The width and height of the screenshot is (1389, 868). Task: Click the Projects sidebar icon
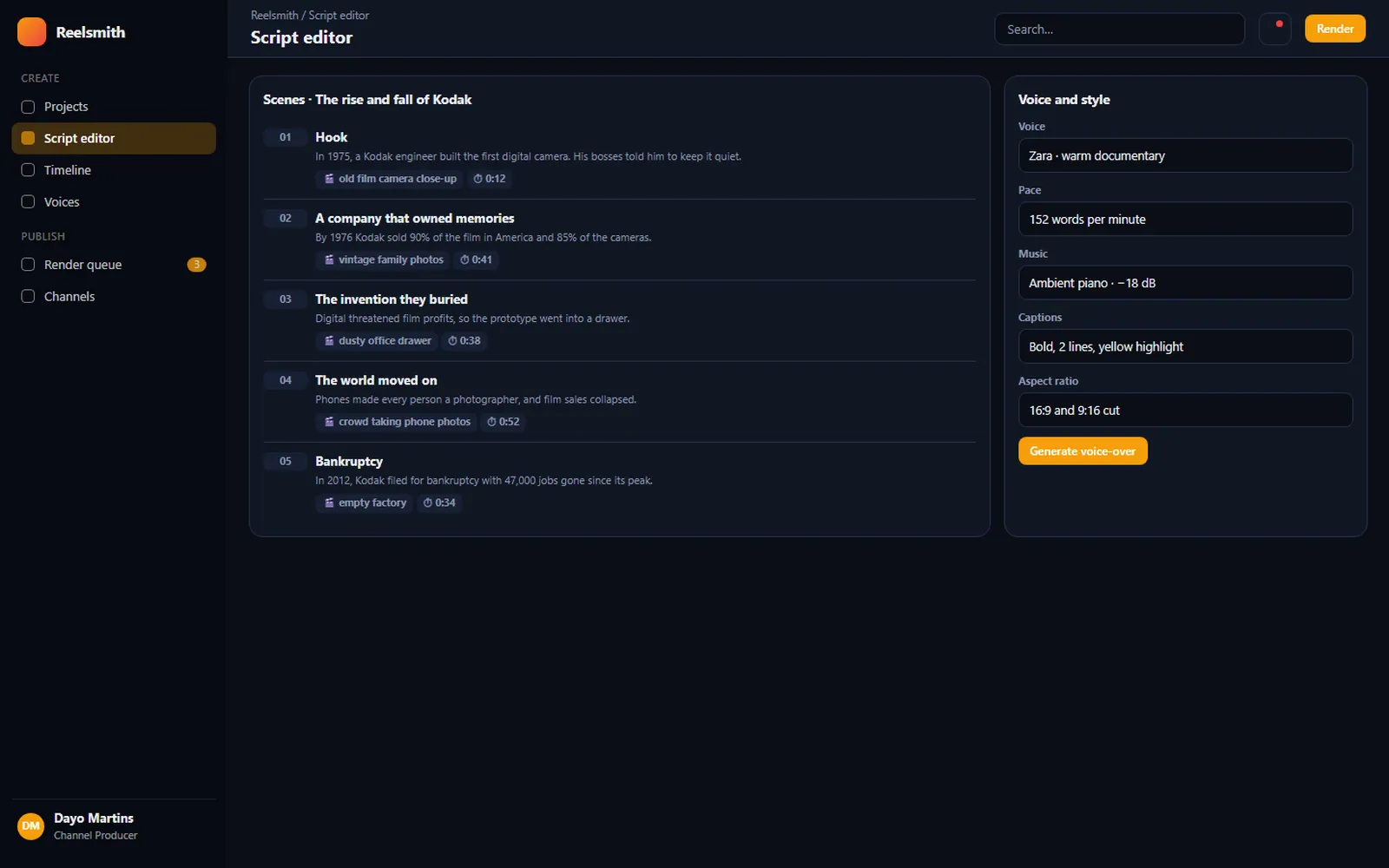(28, 107)
